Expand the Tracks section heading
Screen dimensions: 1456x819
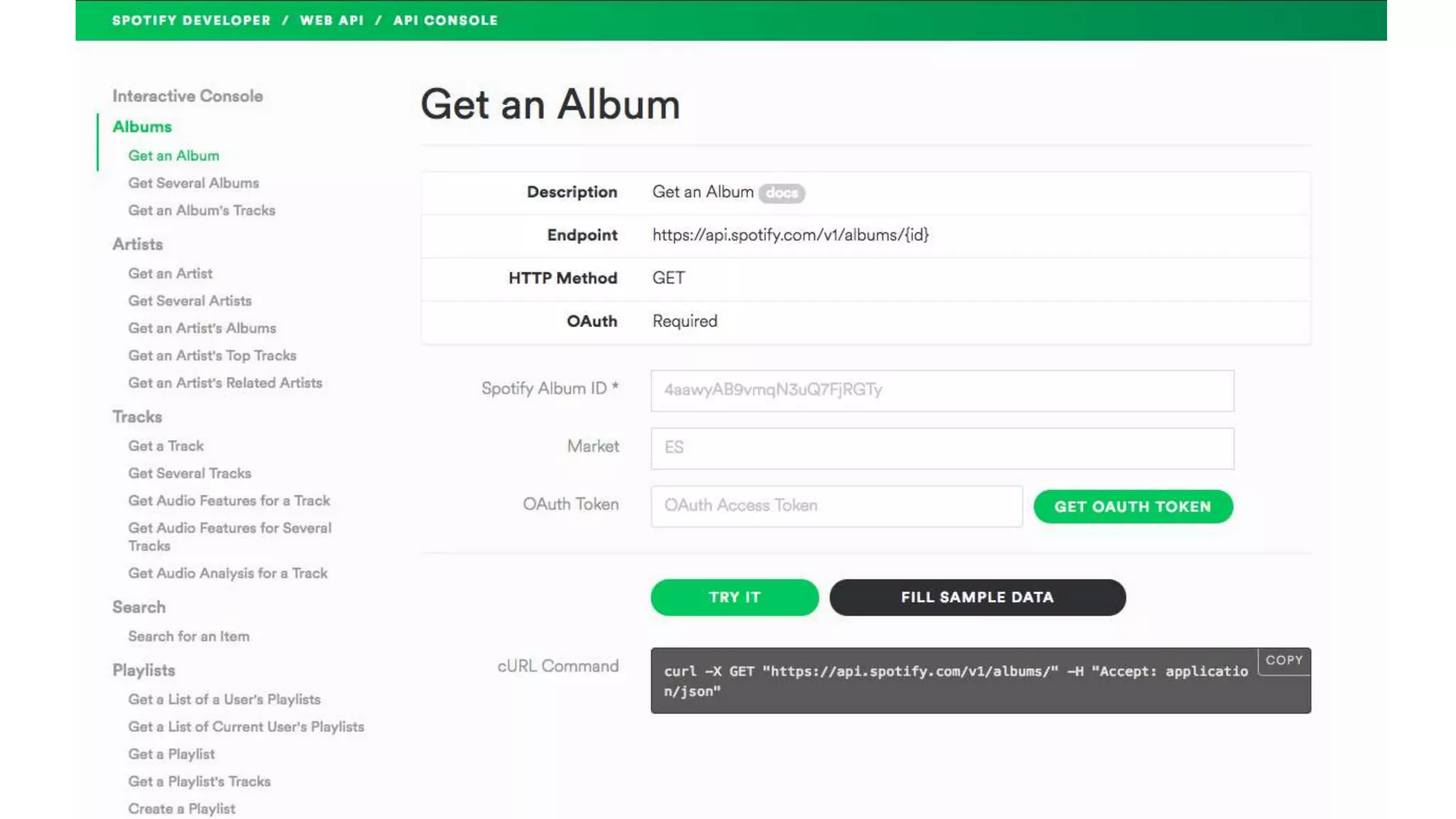137,417
